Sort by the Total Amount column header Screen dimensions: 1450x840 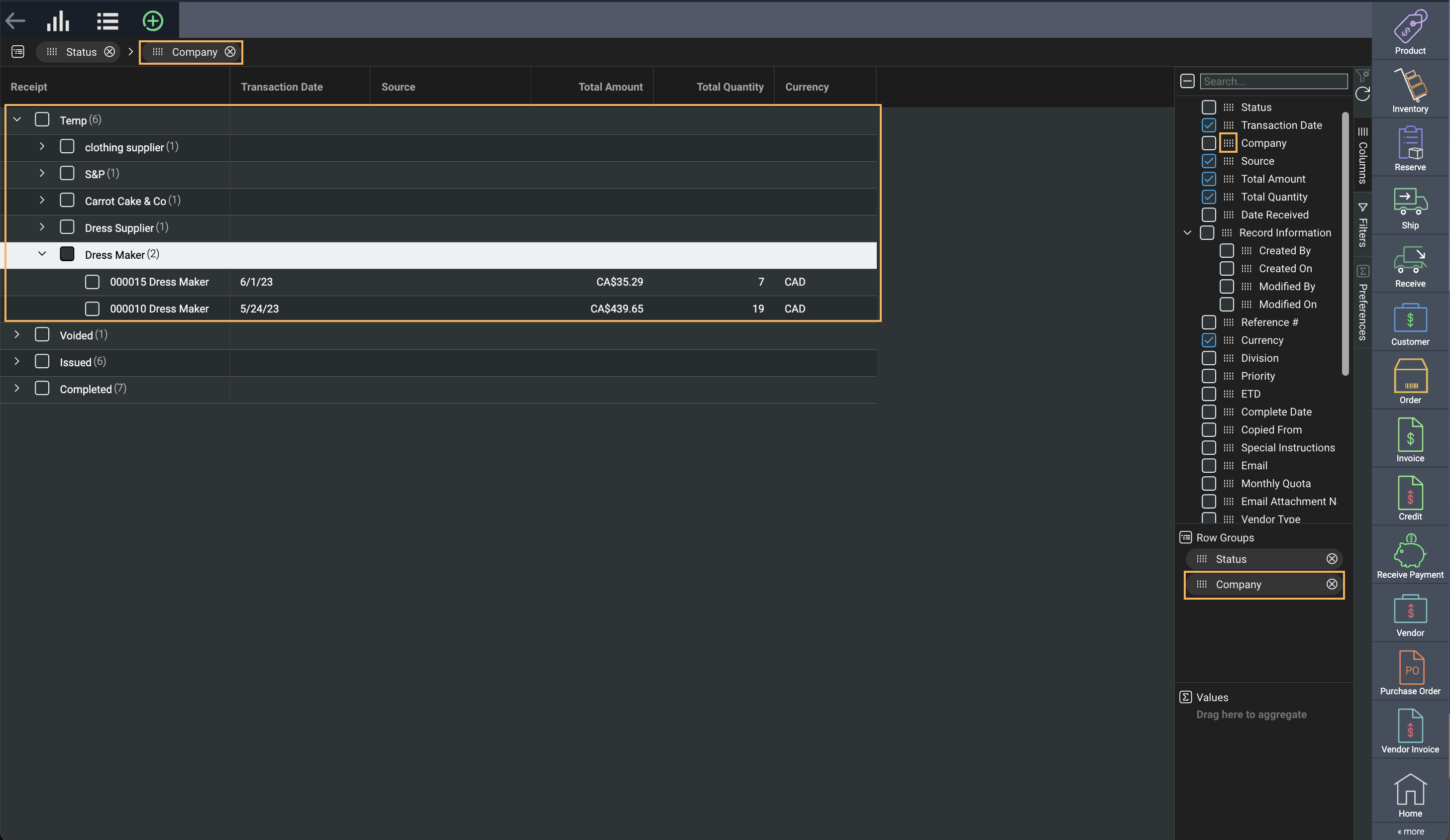pos(610,87)
